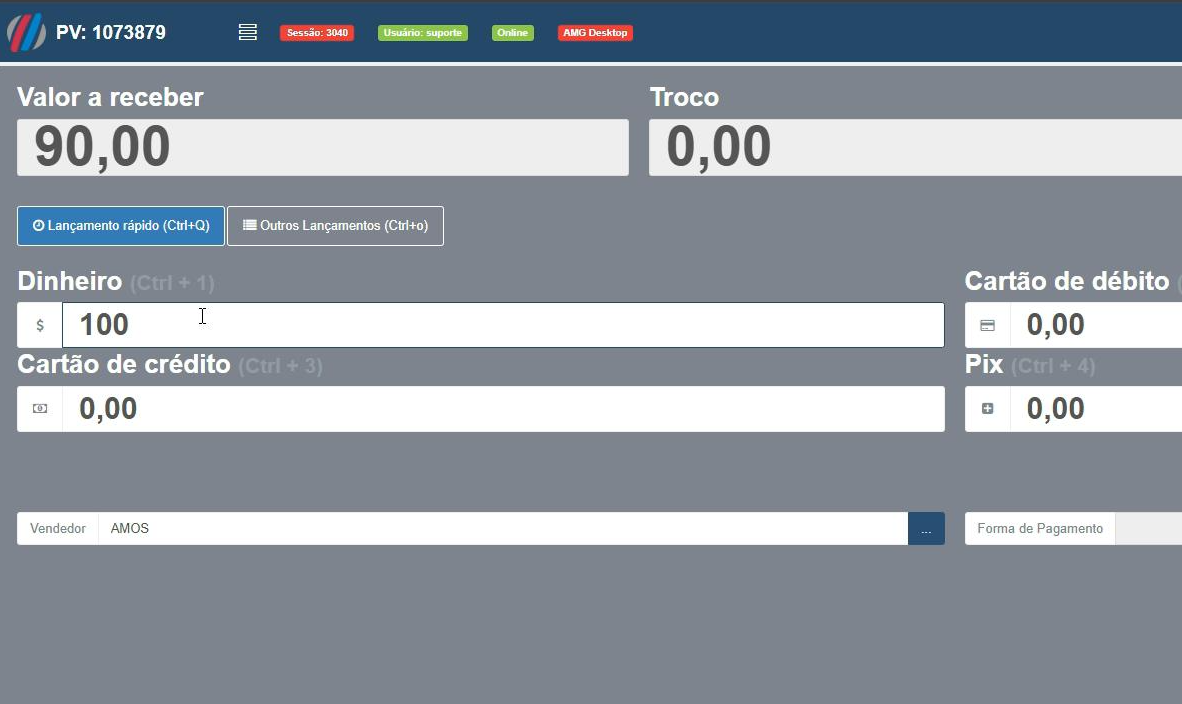Click the Valor a receber display
Viewport: 1182px width, 704px height.
pos(322,148)
